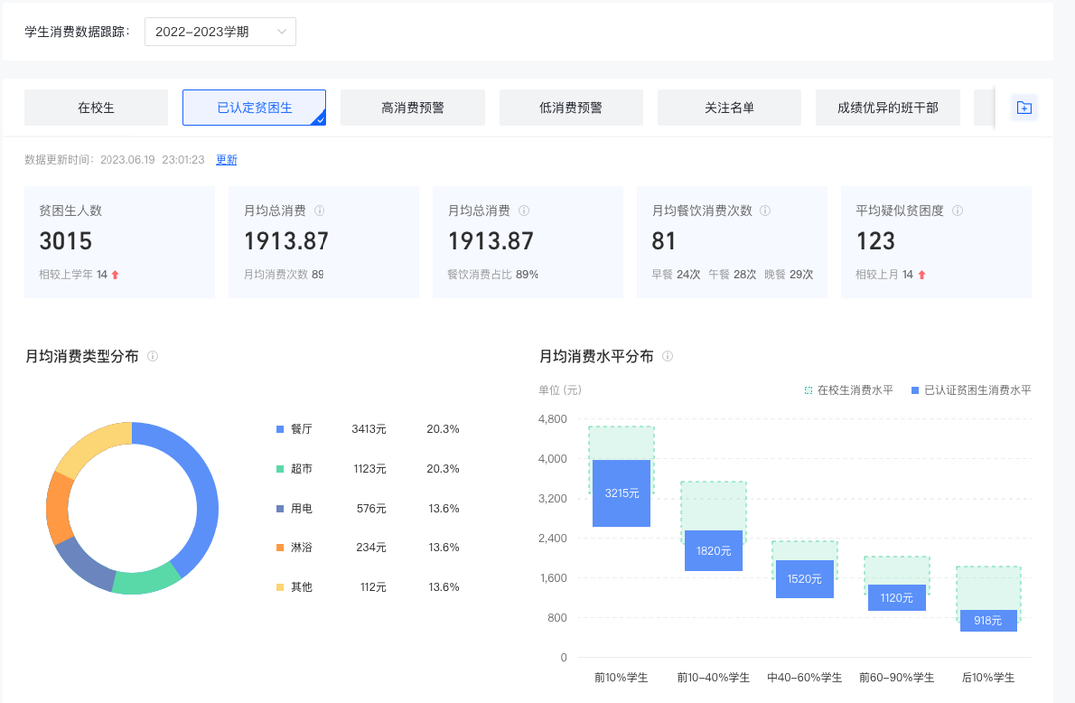Click info icon on card with 餐饮消费占比
The height and width of the screenshot is (703, 1075).
[524, 211]
